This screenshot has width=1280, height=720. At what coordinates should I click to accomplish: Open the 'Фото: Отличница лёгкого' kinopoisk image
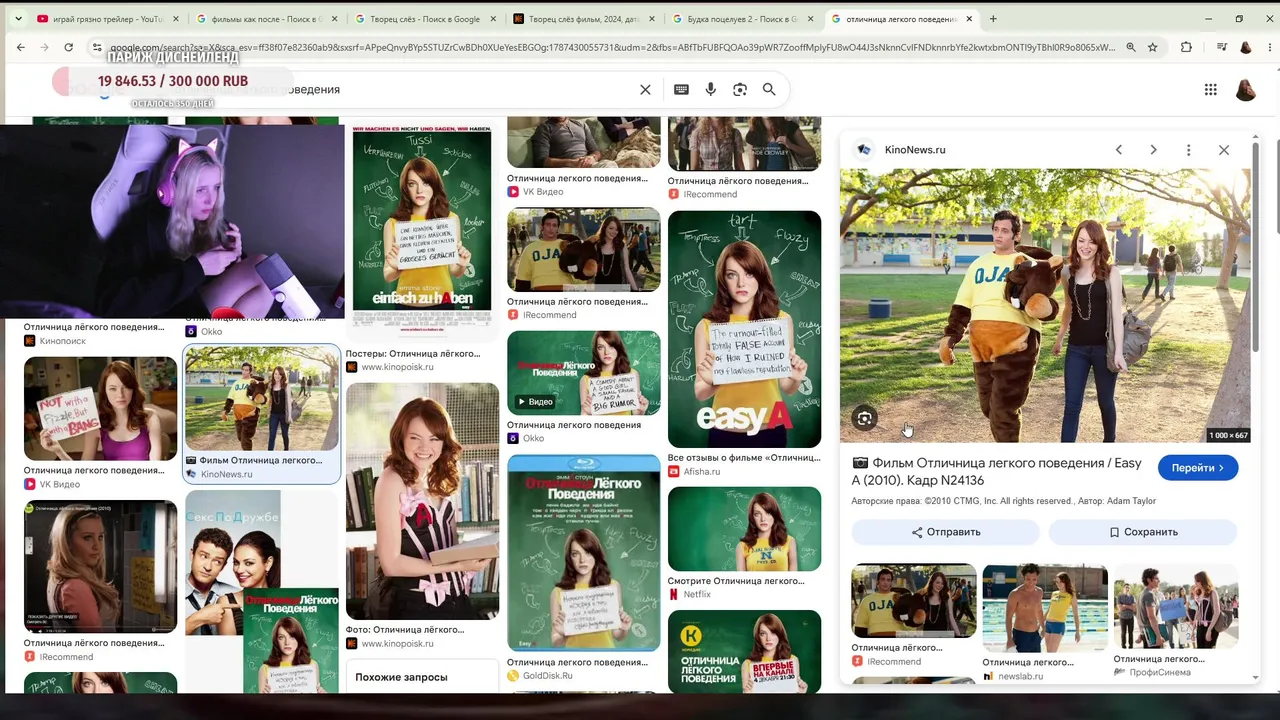[422, 501]
